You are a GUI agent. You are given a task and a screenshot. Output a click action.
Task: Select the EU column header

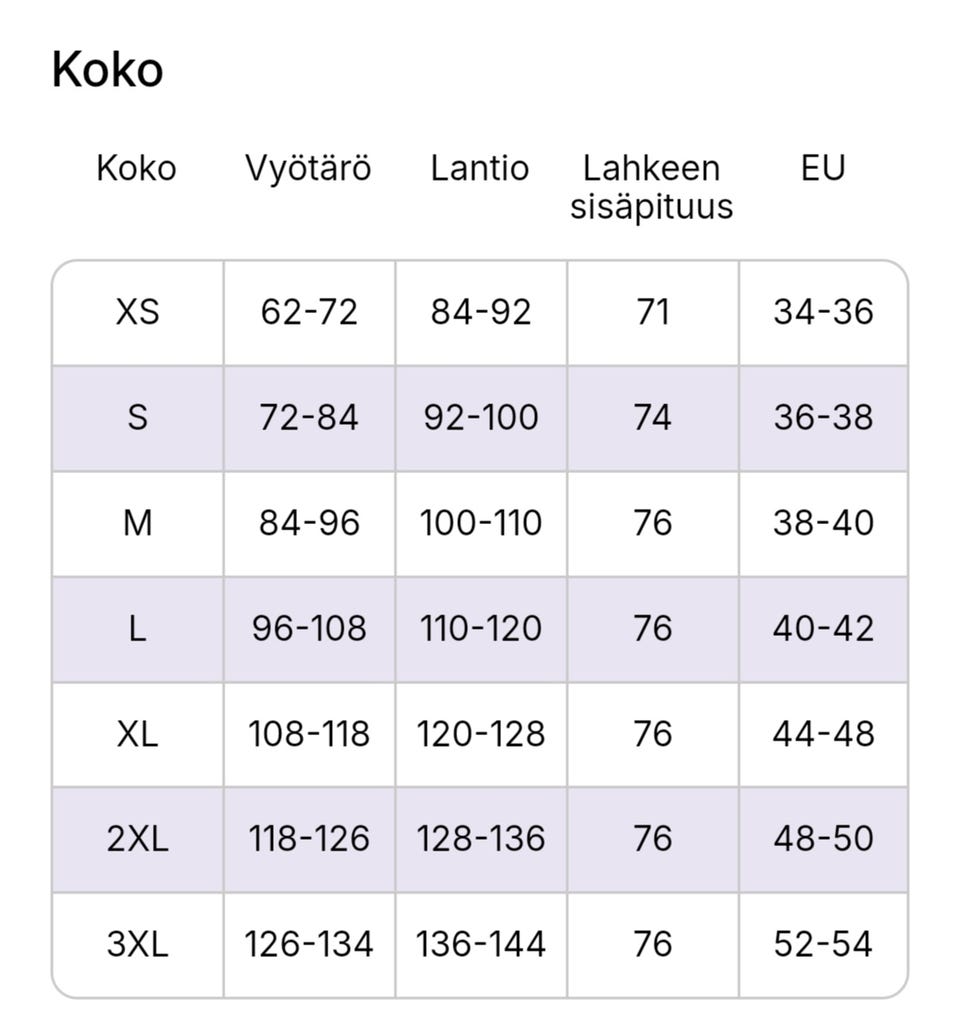click(x=823, y=168)
